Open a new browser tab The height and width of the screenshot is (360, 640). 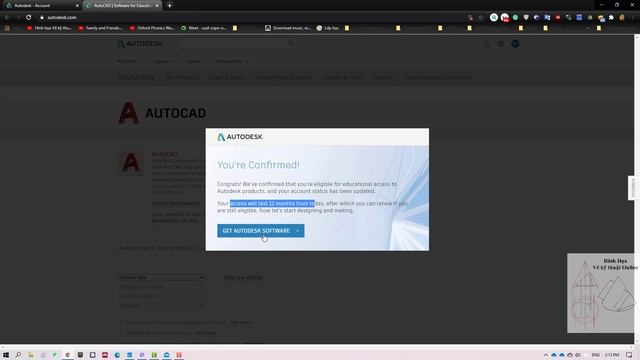click(169, 6)
